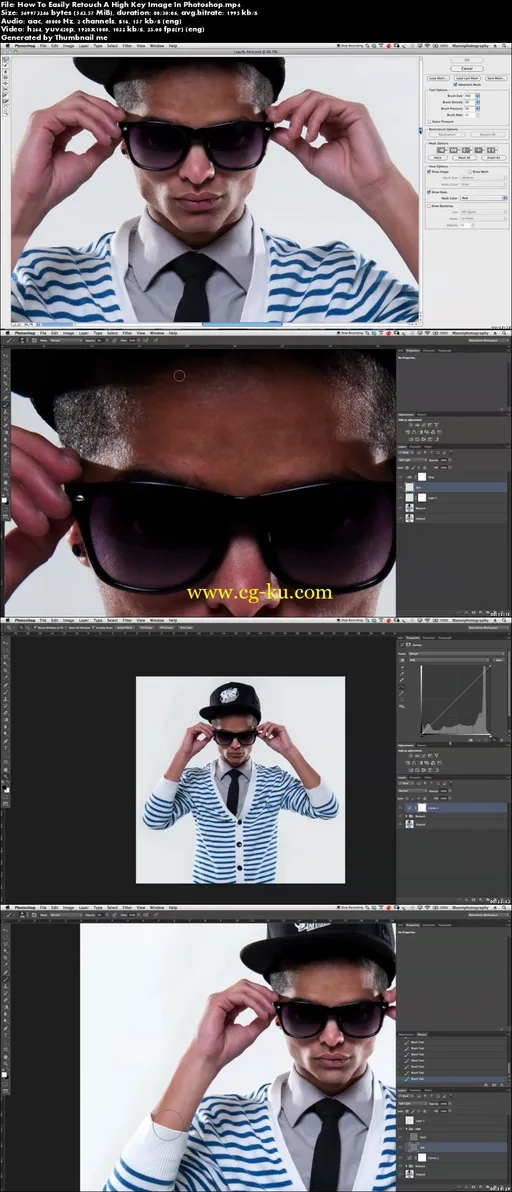Hide Original layer in close-up frame

400,518
